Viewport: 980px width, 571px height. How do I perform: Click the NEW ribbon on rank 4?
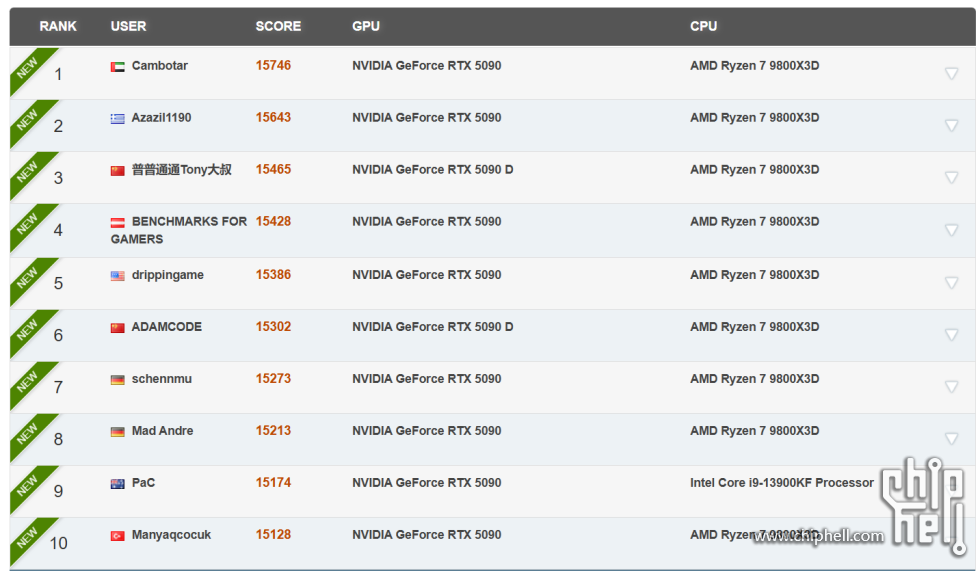(x=29, y=224)
